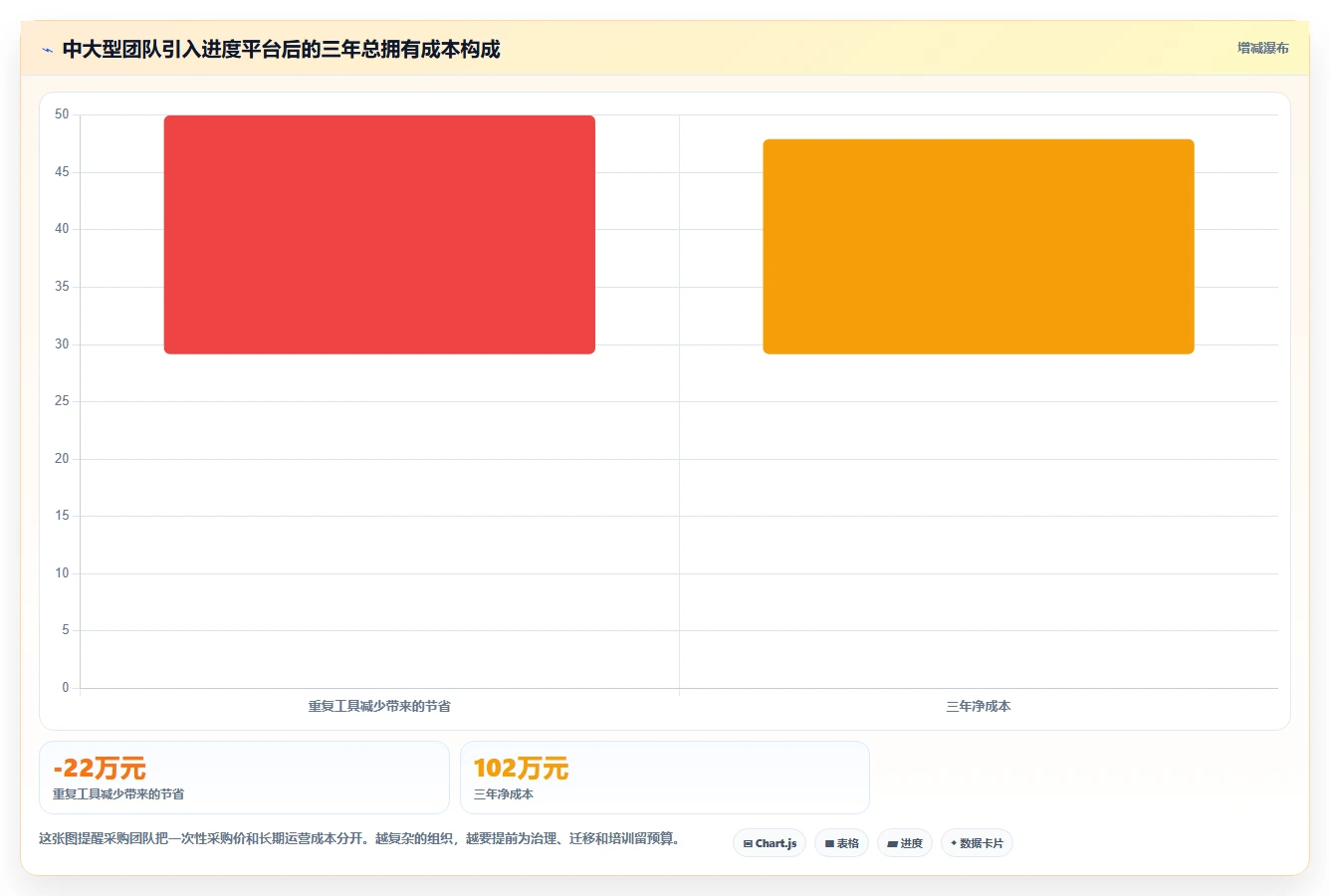Click the 三年净成本 caption under 102万元
Image resolution: width=1330 pixels, height=896 pixels.
504,793
